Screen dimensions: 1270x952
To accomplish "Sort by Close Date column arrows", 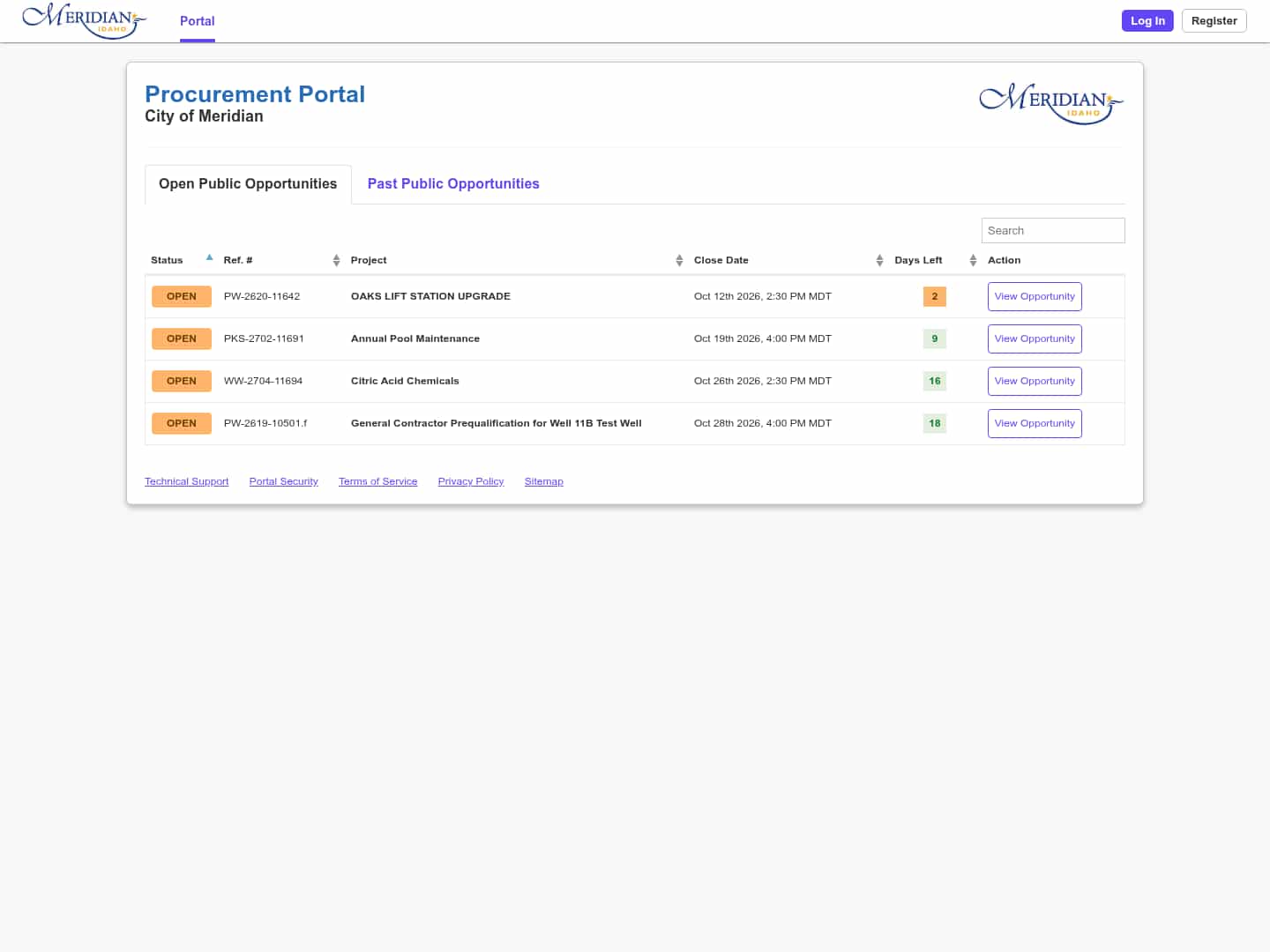I will [x=879, y=260].
